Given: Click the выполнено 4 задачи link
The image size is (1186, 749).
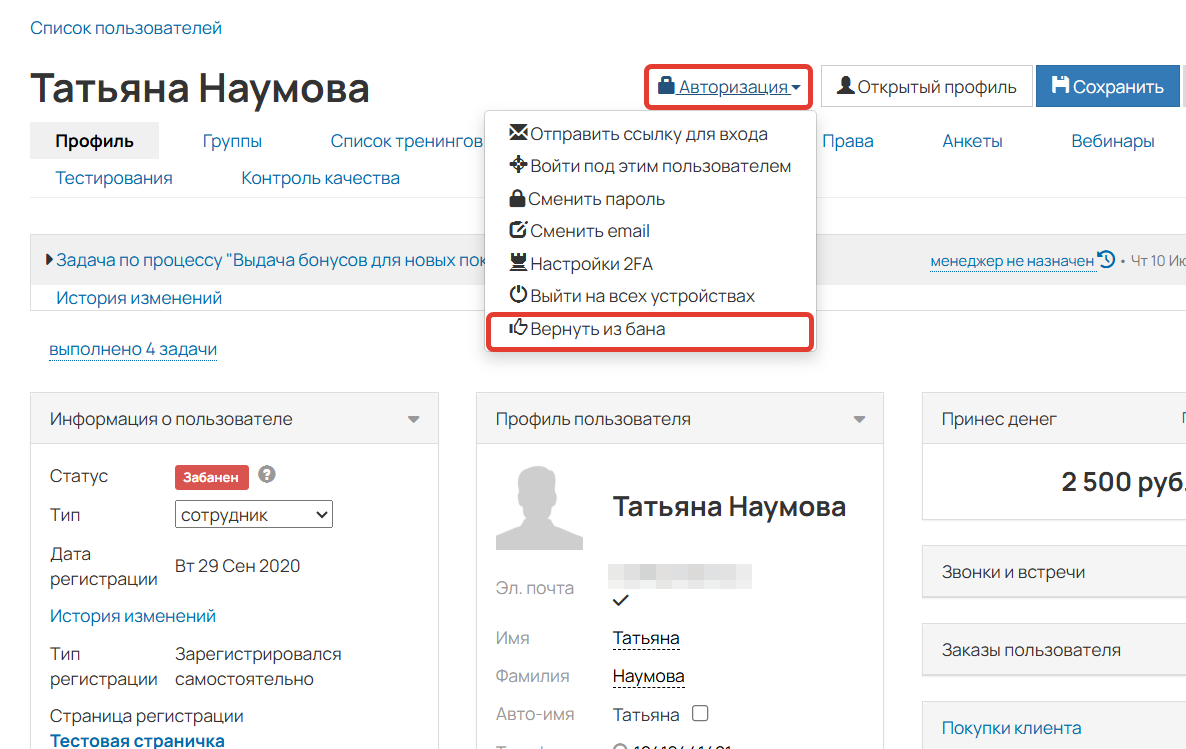Looking at the screenshot, I should point(132,349).
